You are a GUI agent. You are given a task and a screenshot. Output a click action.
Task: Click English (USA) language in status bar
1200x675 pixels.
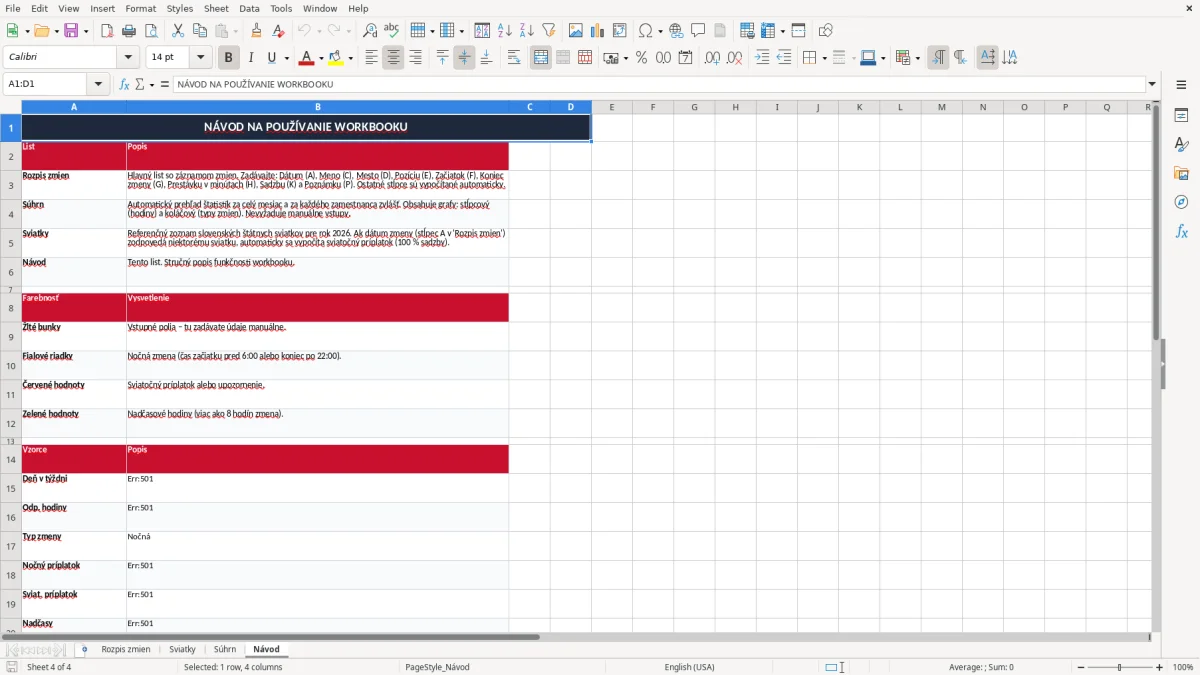689,667
